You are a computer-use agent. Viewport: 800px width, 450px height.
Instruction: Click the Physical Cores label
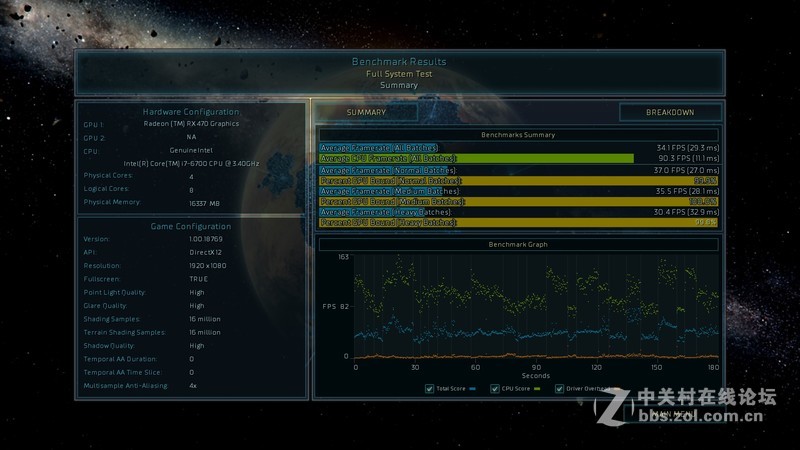click(108, 176)
